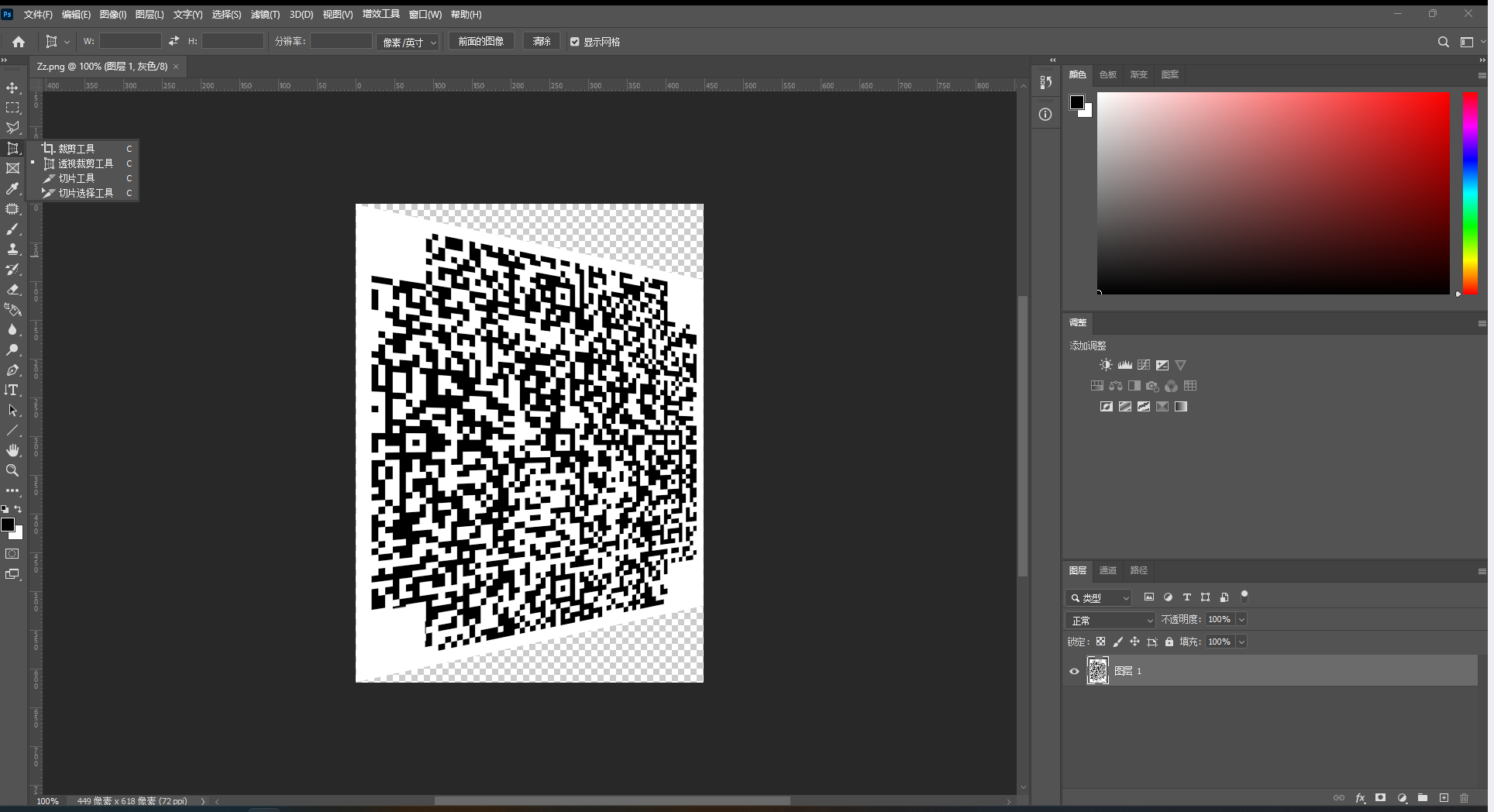Click the 清除 button
The height and width of the screenshot is (812, 1494).
(x=542, y=41)
